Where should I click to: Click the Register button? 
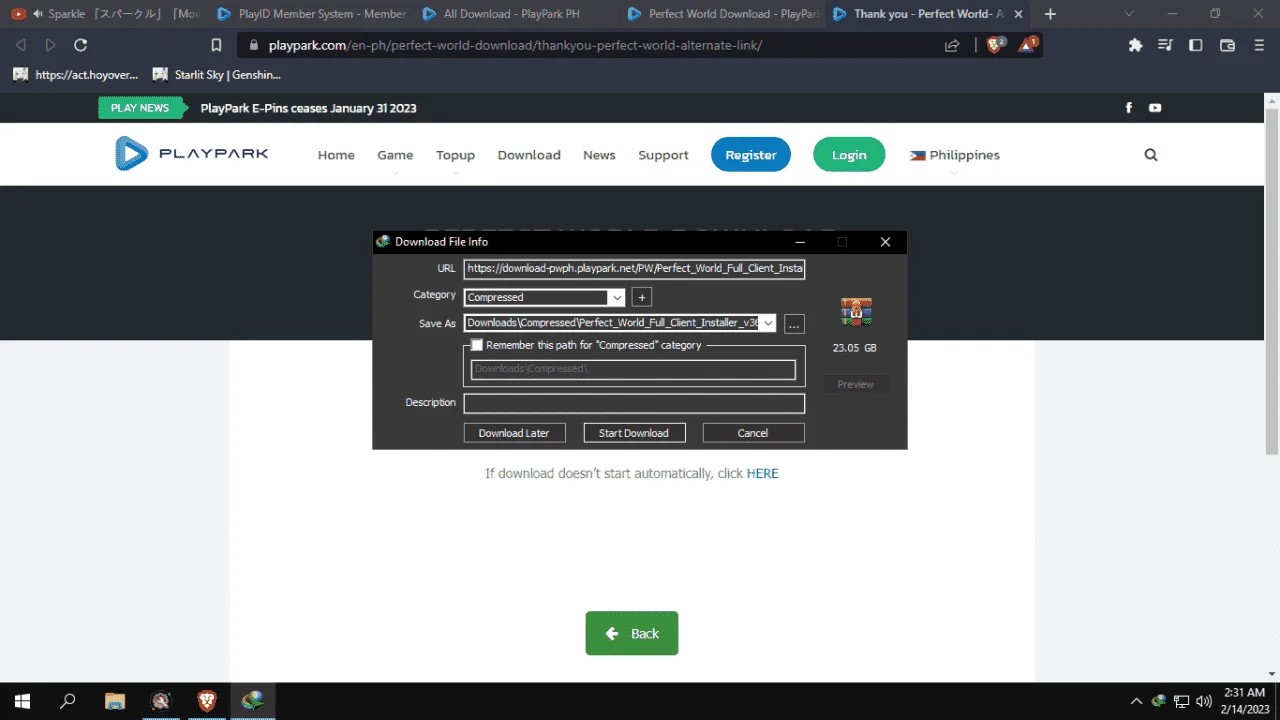tap(751, 155)
